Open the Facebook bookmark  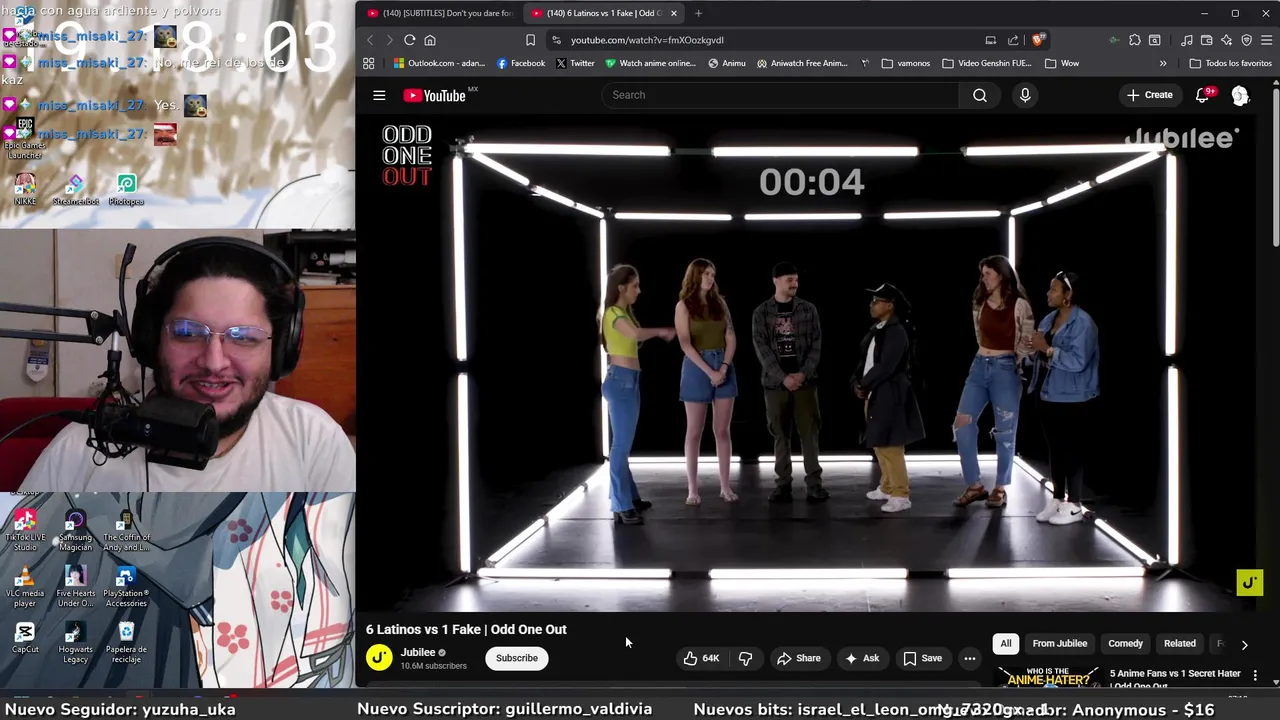point(521,63)
